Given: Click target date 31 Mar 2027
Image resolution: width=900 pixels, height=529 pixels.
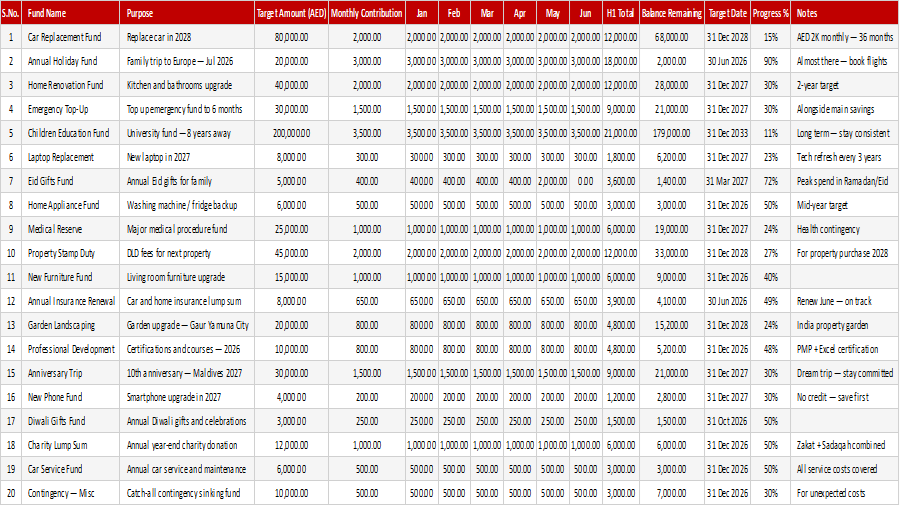Looking at the screenshot, I should click(x=727, y=181).
